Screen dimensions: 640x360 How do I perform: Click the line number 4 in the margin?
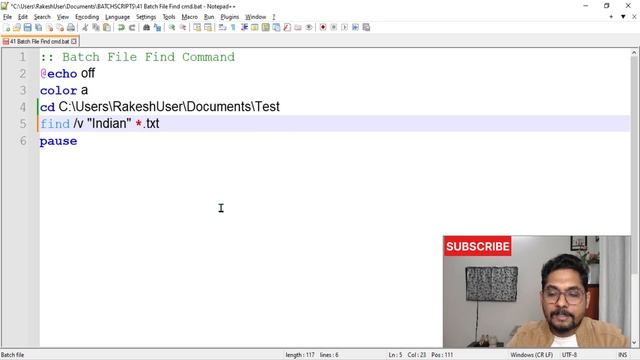[23, 107]
